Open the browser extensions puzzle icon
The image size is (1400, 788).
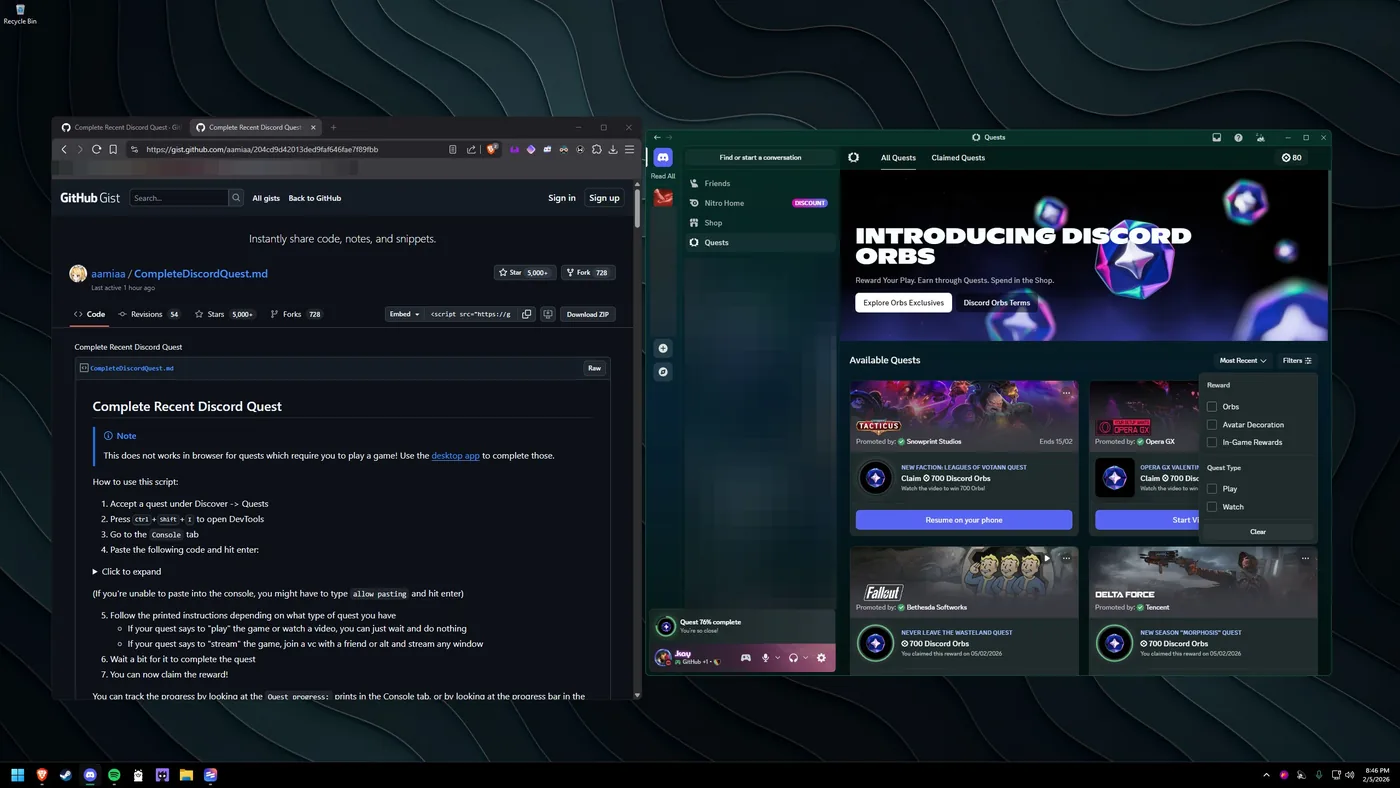[x=597, y=149]
